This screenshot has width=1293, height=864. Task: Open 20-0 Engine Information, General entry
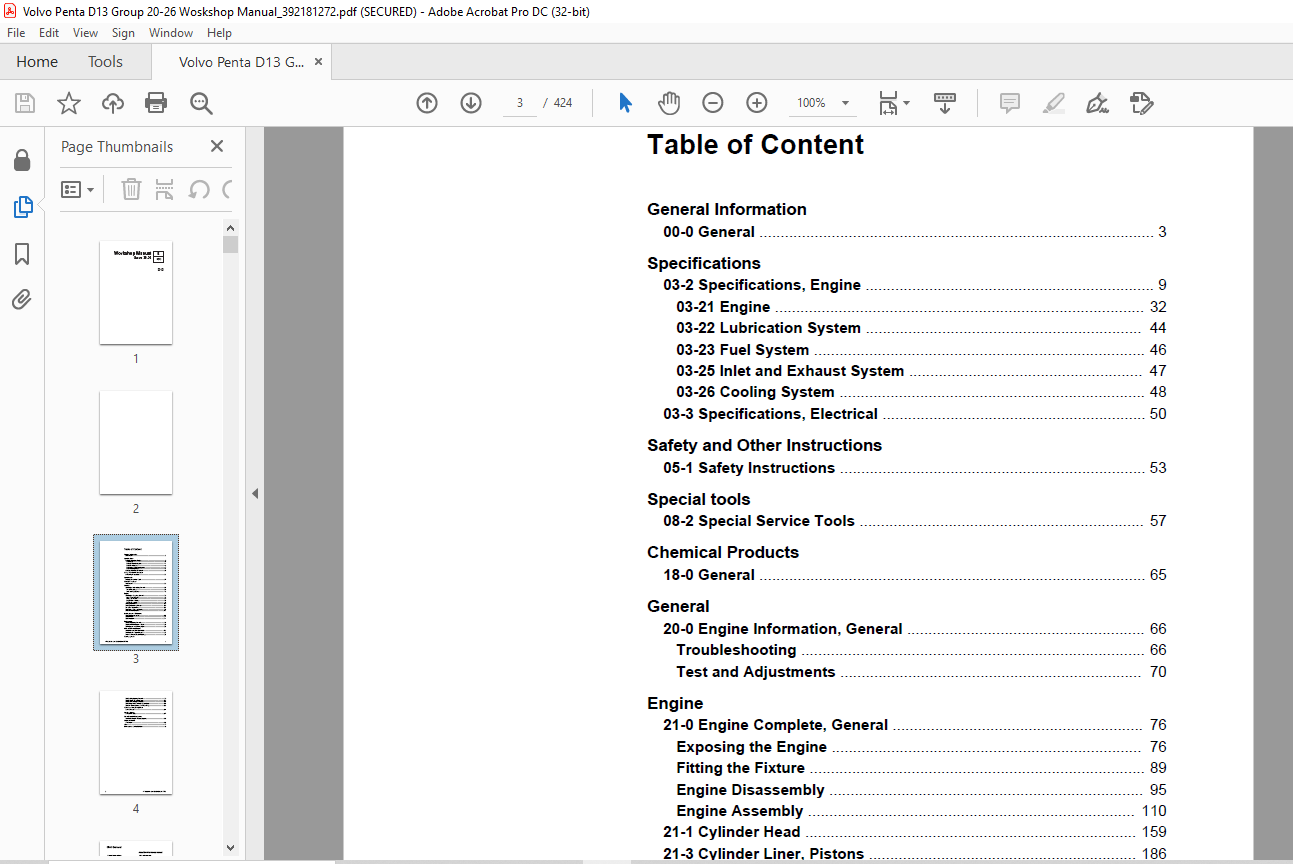point(915,629)
